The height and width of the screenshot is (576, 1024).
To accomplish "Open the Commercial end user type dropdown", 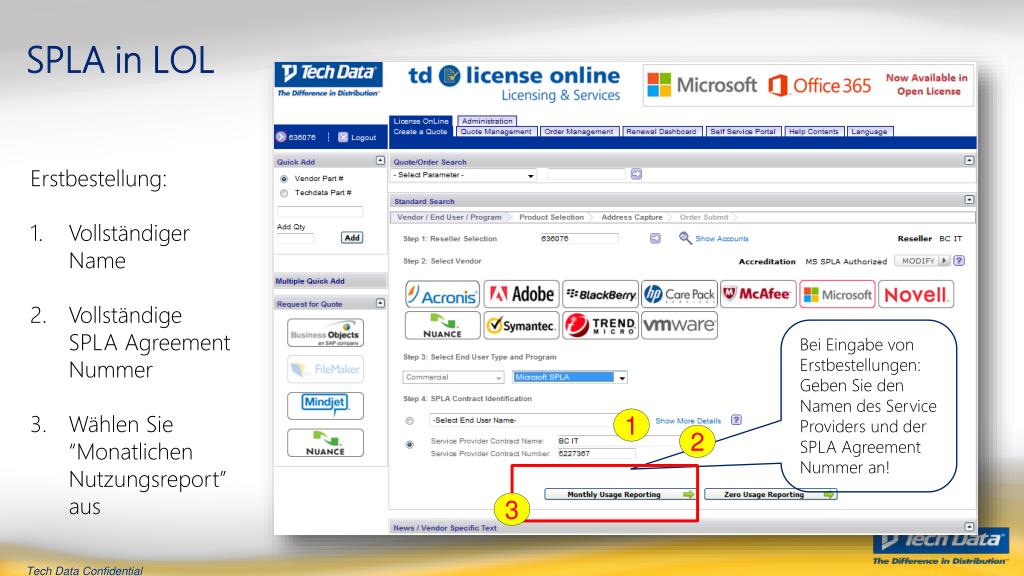I will tap(453, 377).
